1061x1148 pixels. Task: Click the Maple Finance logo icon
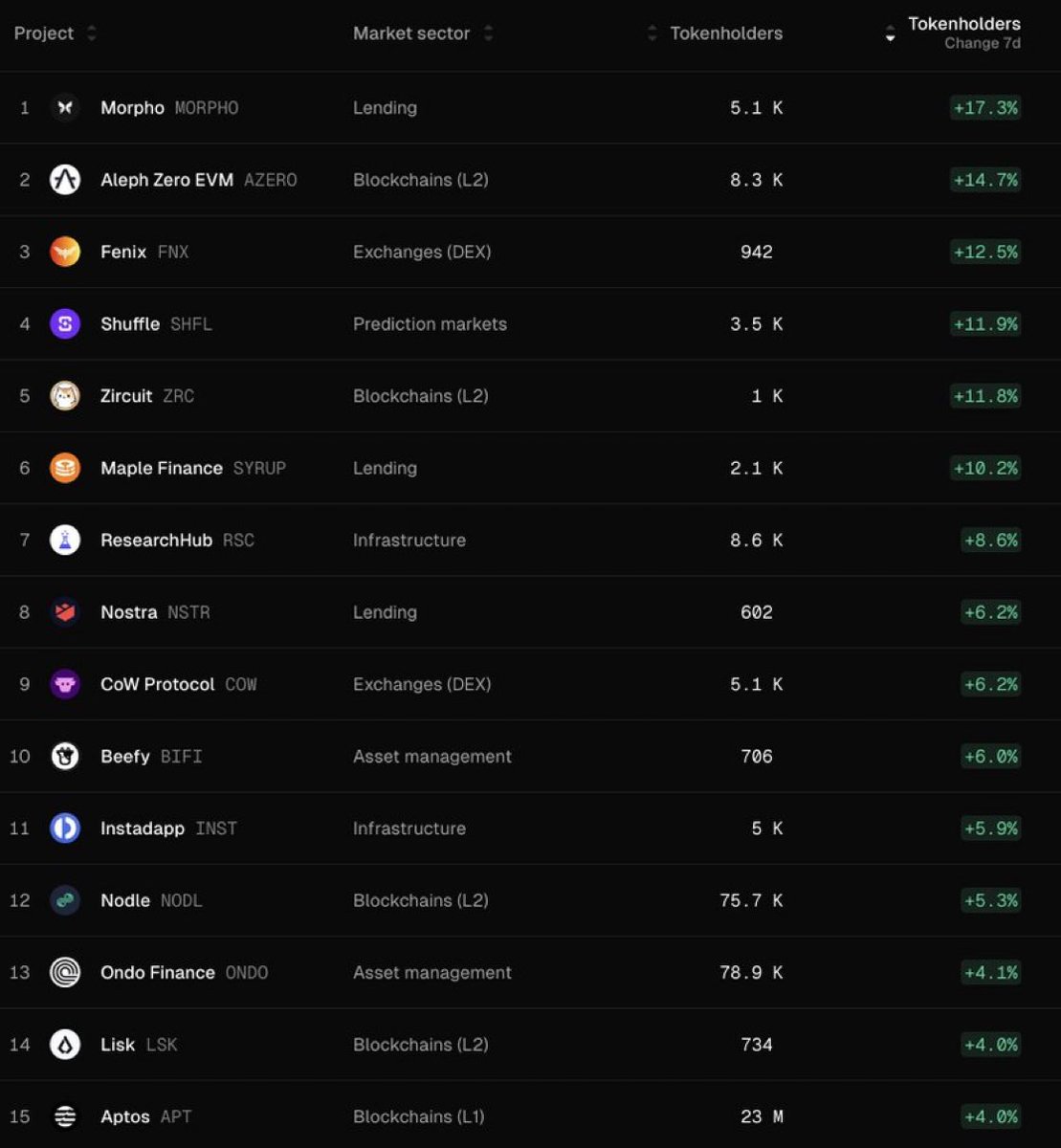pos(65,468)
